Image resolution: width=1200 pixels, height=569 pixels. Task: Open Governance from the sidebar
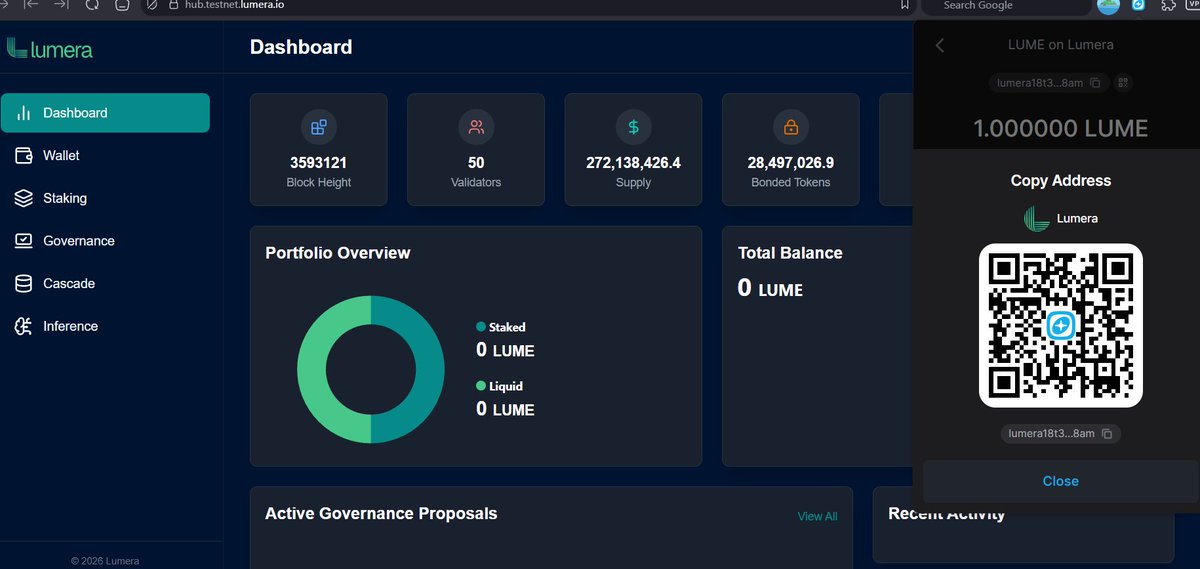click(105, 241)
